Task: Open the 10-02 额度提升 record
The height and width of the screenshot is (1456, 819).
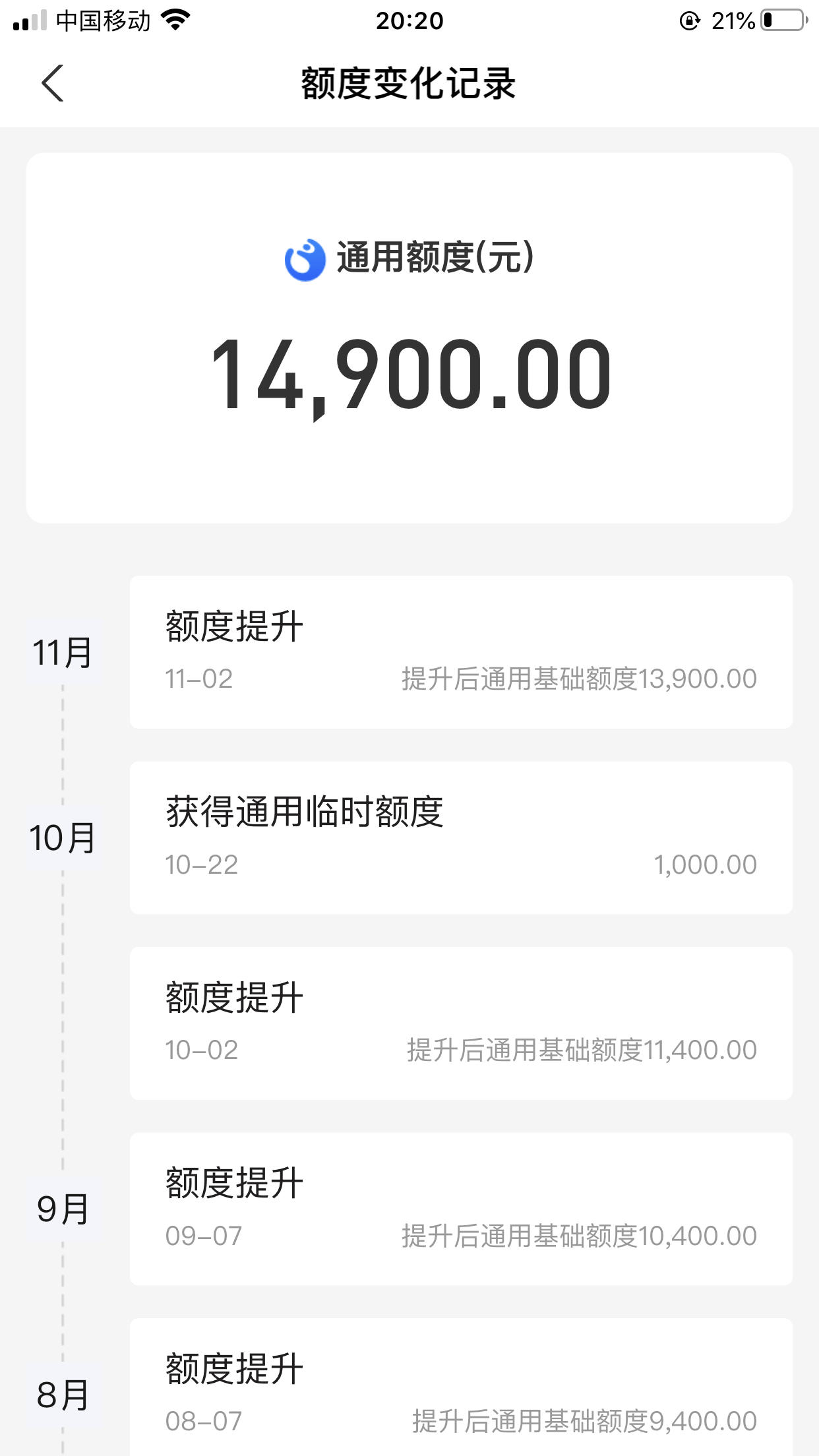Action: 461,1023
